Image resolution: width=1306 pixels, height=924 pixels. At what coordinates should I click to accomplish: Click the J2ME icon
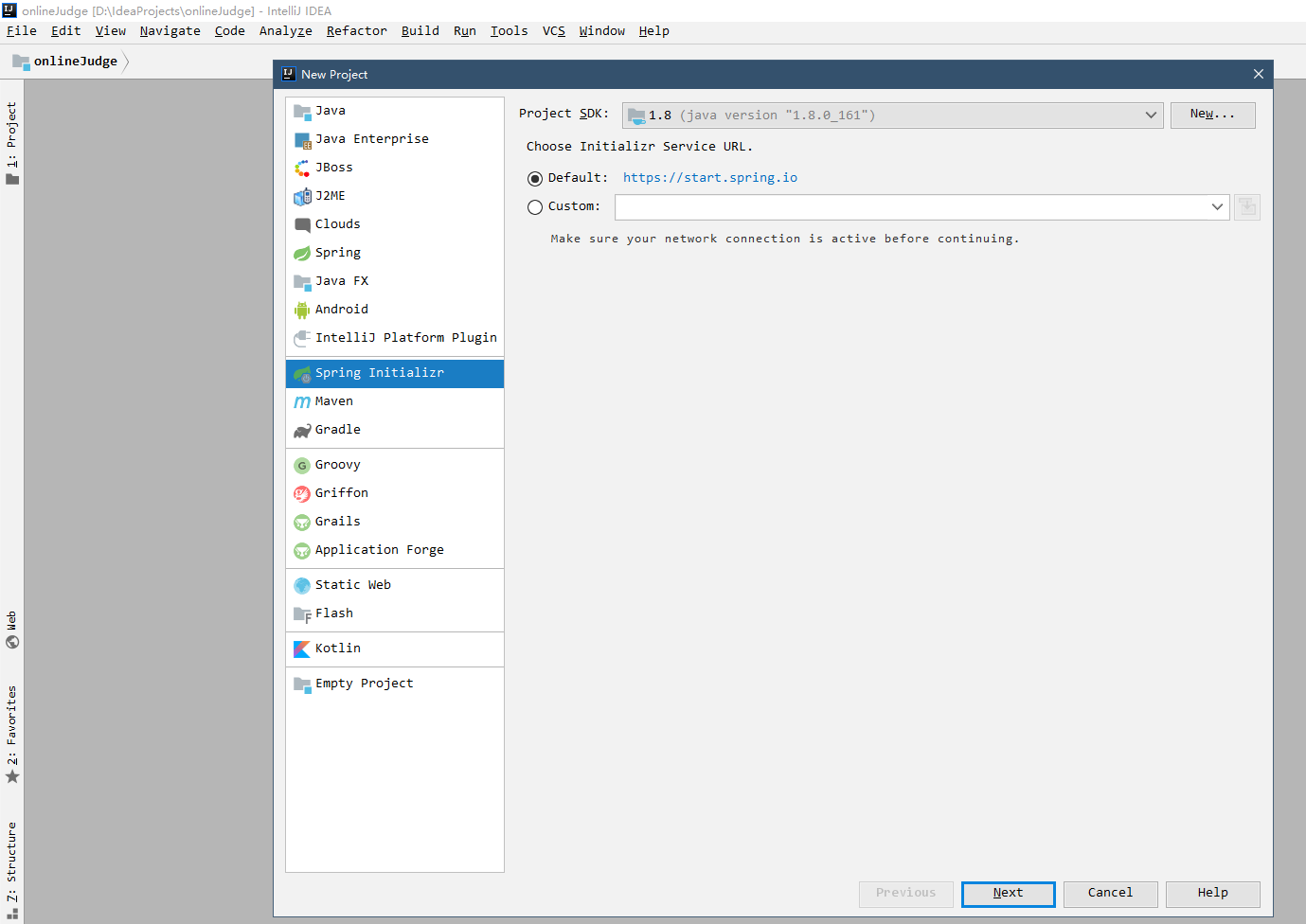(302, 197)
